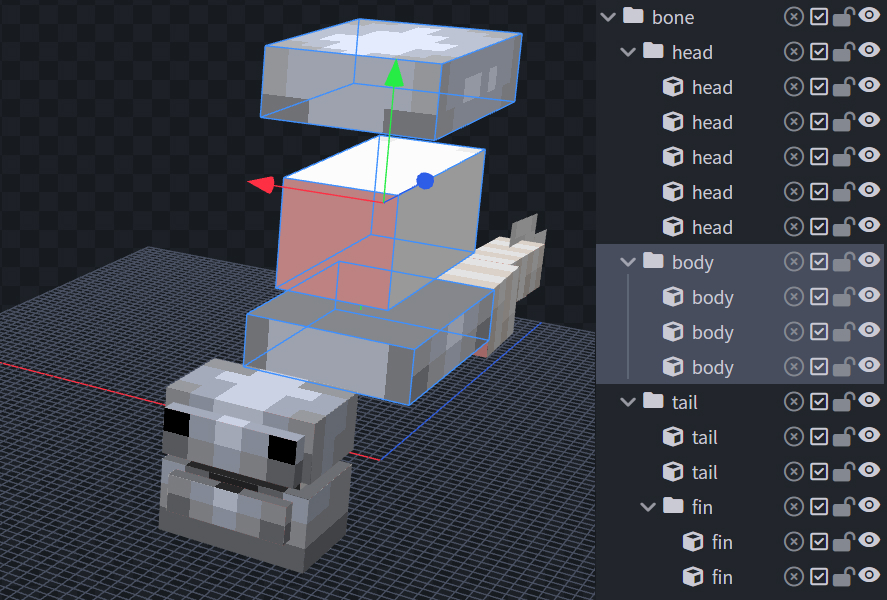Click the green Y-axis gizmo arrow
The height and width of the screenshot is (600, 887).
394,74
